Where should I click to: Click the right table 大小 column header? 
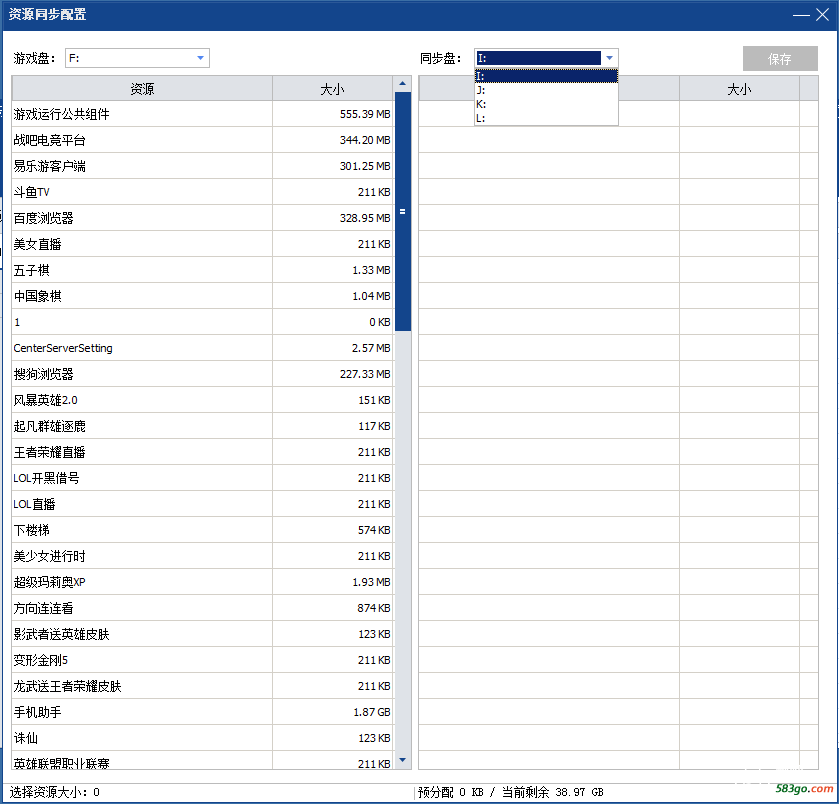[x=739, y=88]
